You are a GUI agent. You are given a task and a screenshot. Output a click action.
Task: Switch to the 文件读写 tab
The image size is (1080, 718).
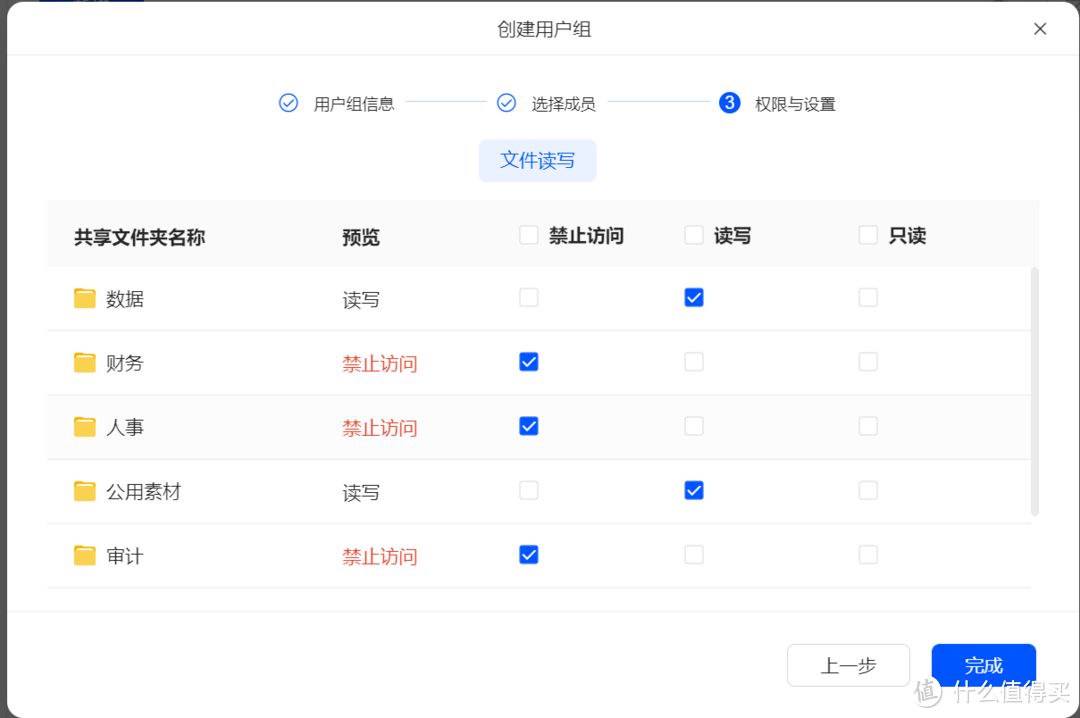[537, 160]
